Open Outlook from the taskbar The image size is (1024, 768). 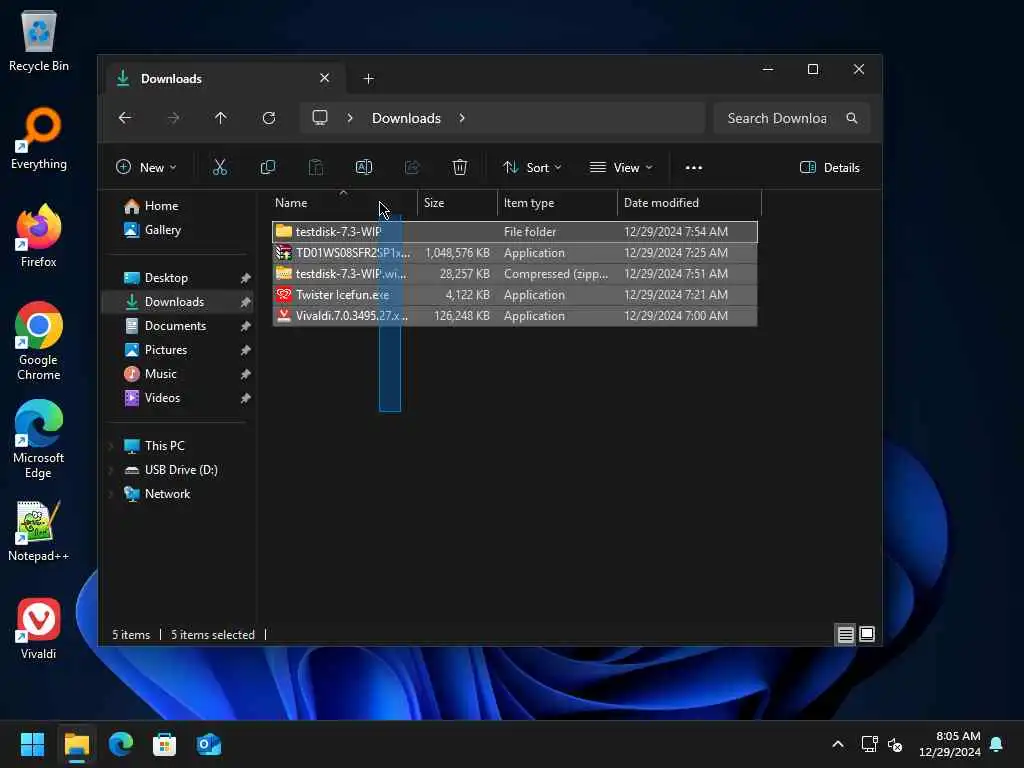coord(209,744)
